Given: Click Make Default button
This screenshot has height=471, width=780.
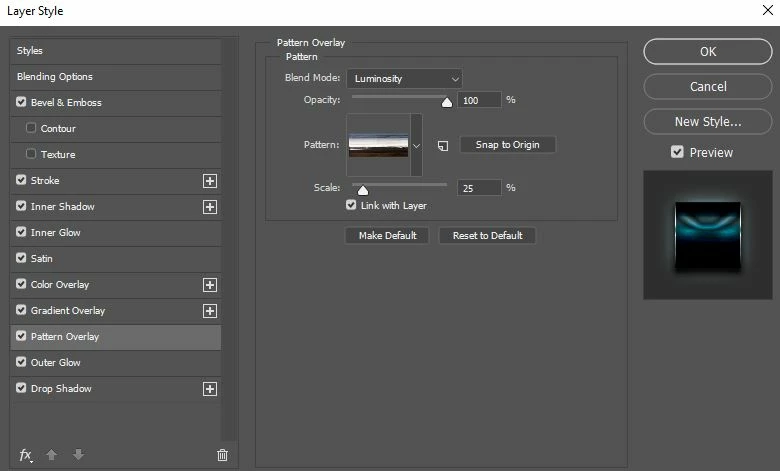Looking at the screenshot, I should [x=387, y=236].
